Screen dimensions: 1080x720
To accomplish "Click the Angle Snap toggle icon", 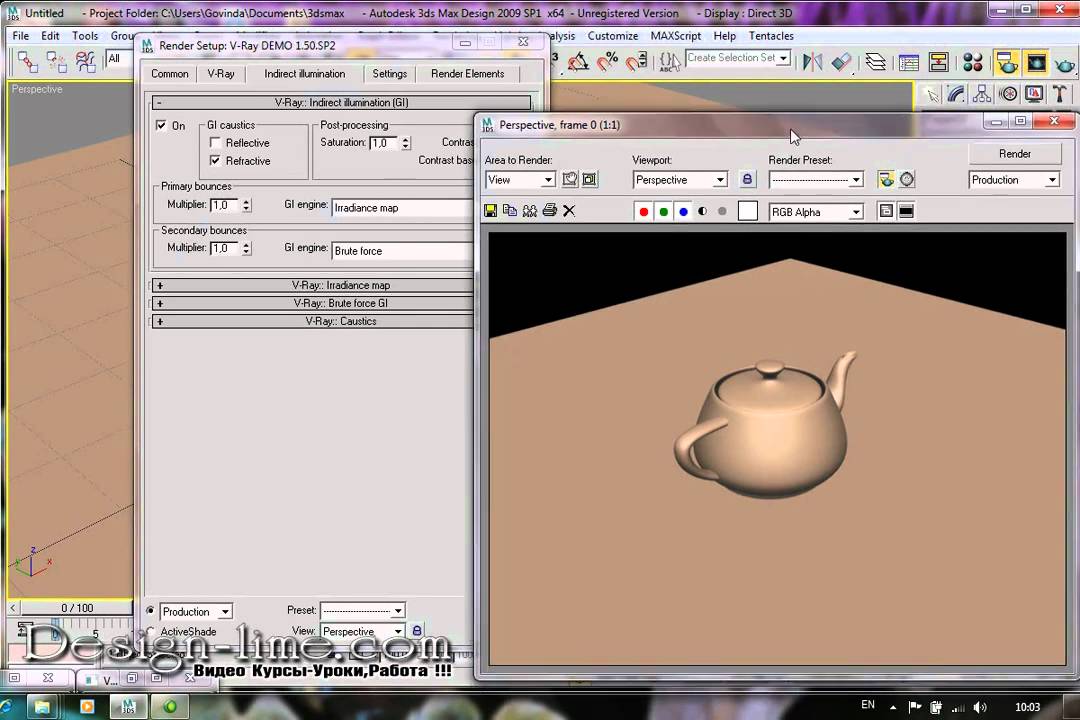I will 577,62.
